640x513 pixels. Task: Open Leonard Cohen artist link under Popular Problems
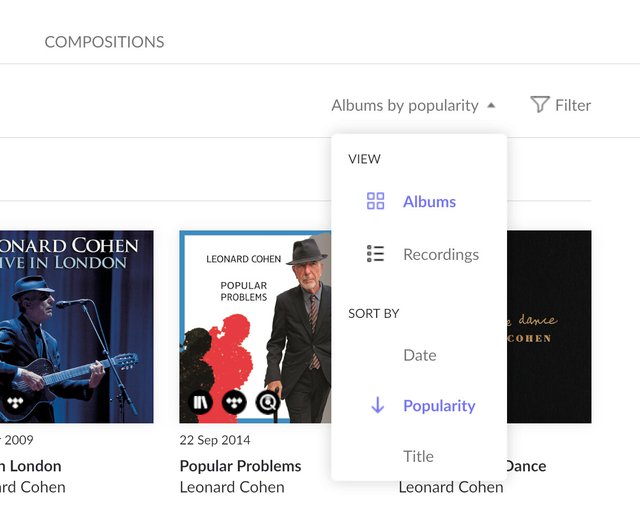click(x=232, y=487)
